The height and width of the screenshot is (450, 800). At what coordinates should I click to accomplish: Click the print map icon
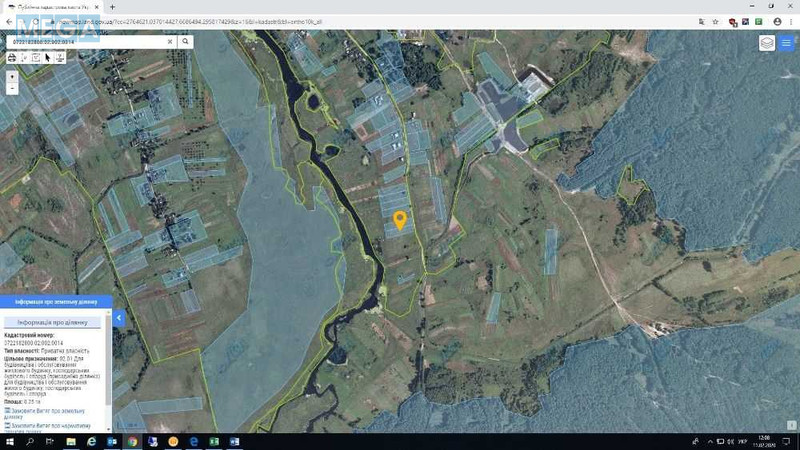12,58
